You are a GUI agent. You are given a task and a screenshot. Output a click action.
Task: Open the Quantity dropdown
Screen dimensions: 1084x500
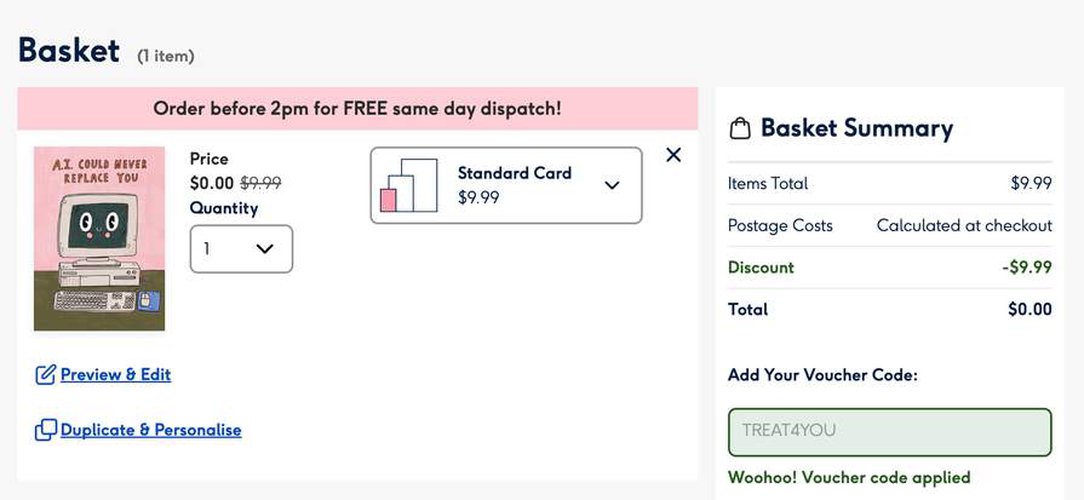[241, 249]
